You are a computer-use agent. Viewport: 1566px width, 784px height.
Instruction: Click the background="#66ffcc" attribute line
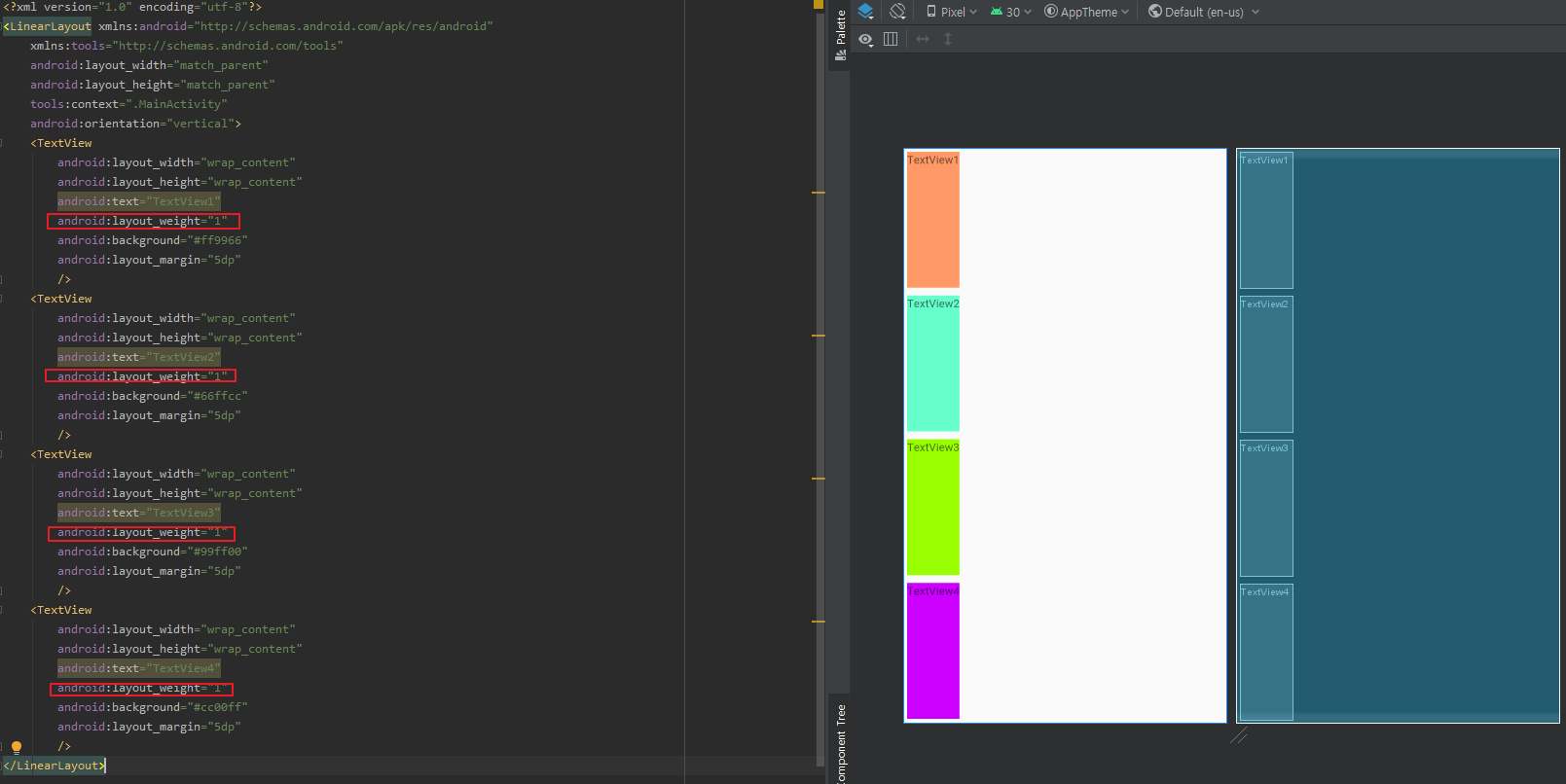tap(153, 396)
